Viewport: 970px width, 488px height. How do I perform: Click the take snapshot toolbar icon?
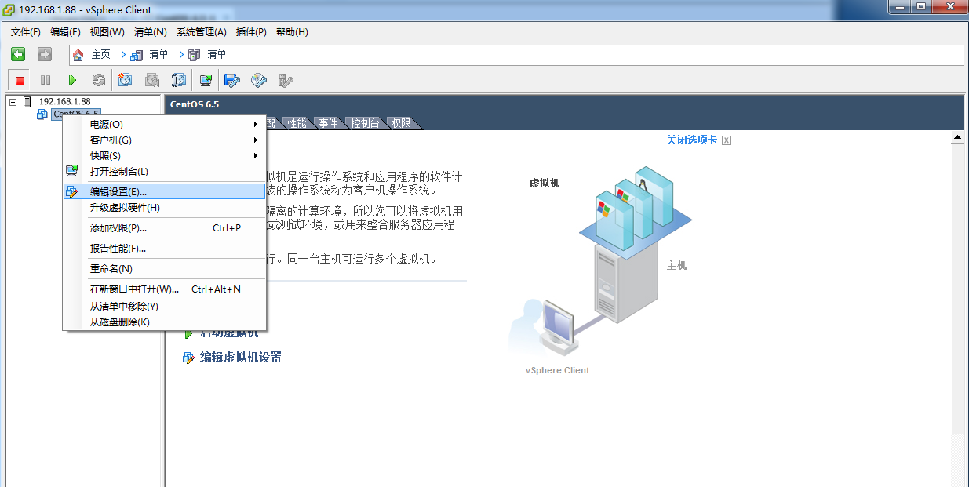click(x=125, y=80)
